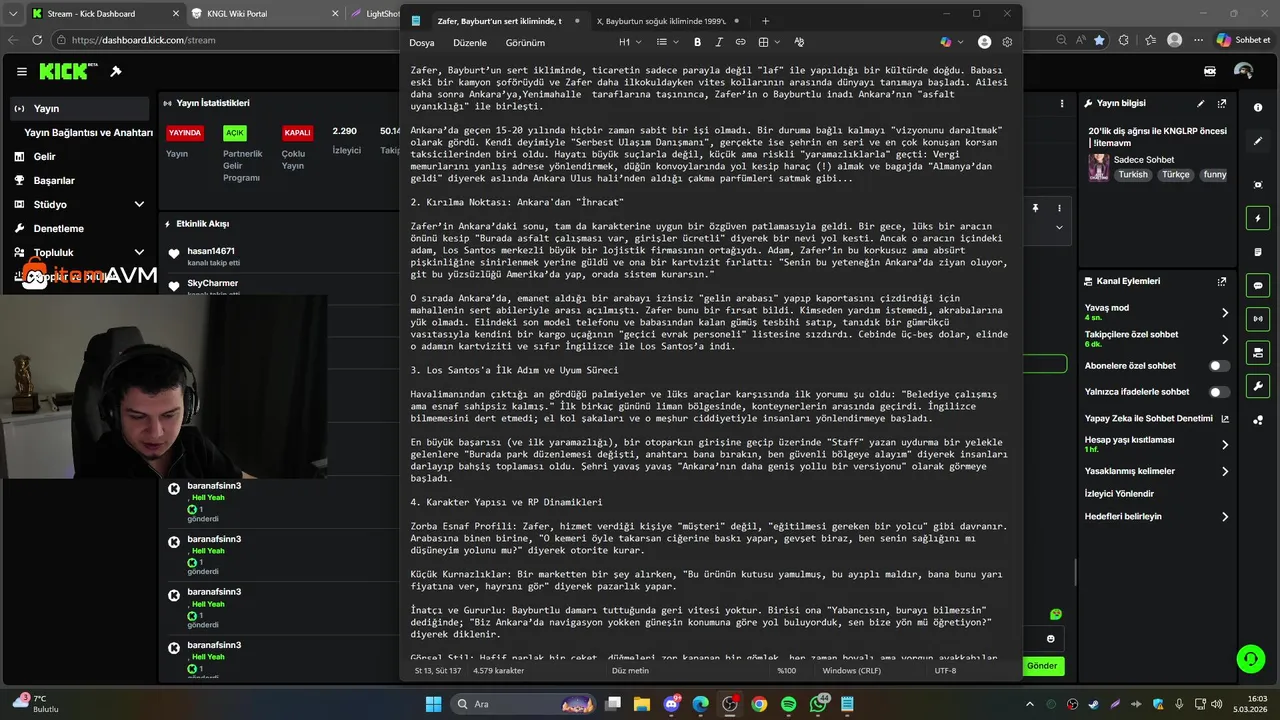Click the Windows Start button
Viewport: 1280px width, 720px height.
coord(433,704)
